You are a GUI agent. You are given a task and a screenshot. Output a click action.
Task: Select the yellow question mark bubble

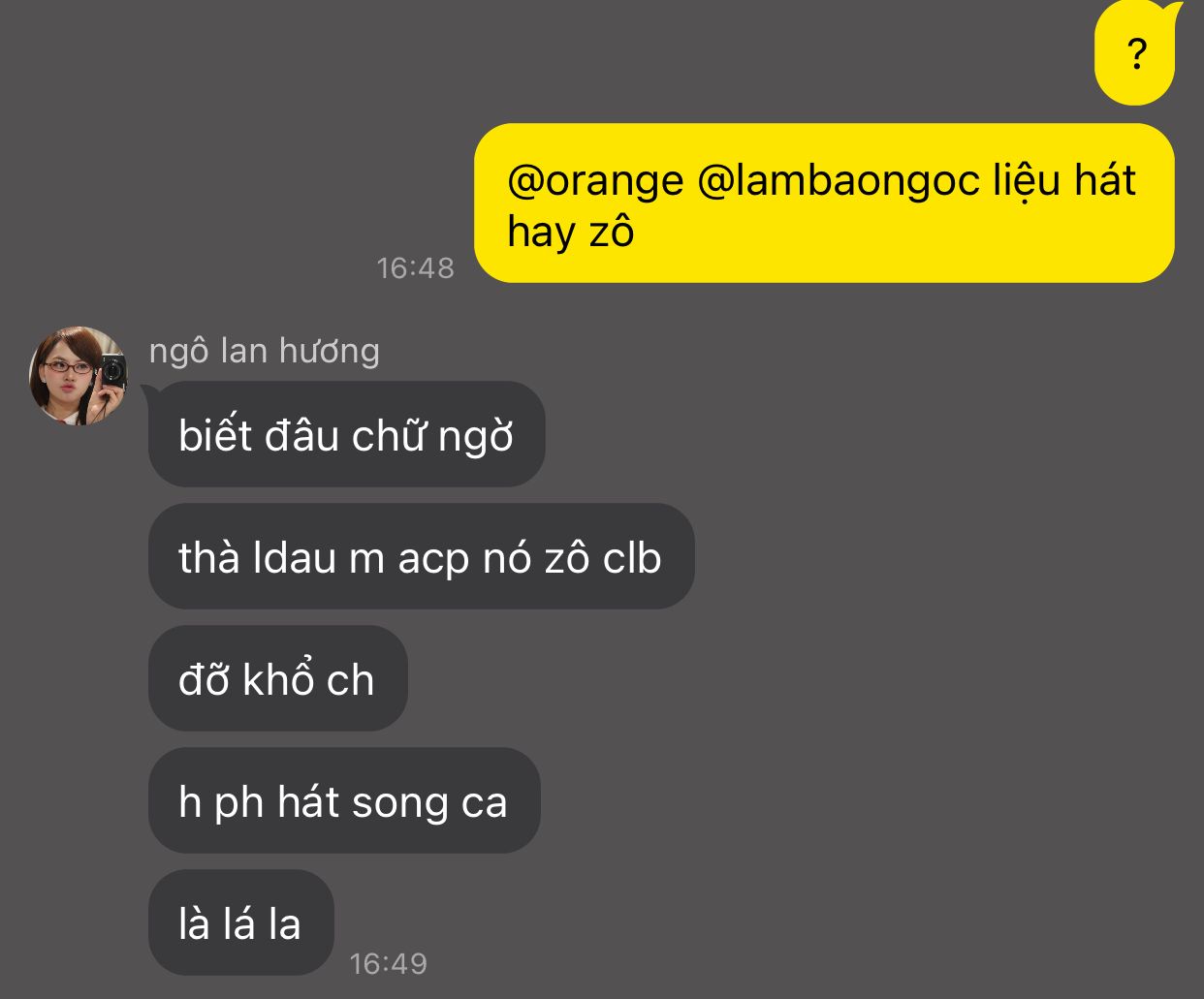(1136, 54)
